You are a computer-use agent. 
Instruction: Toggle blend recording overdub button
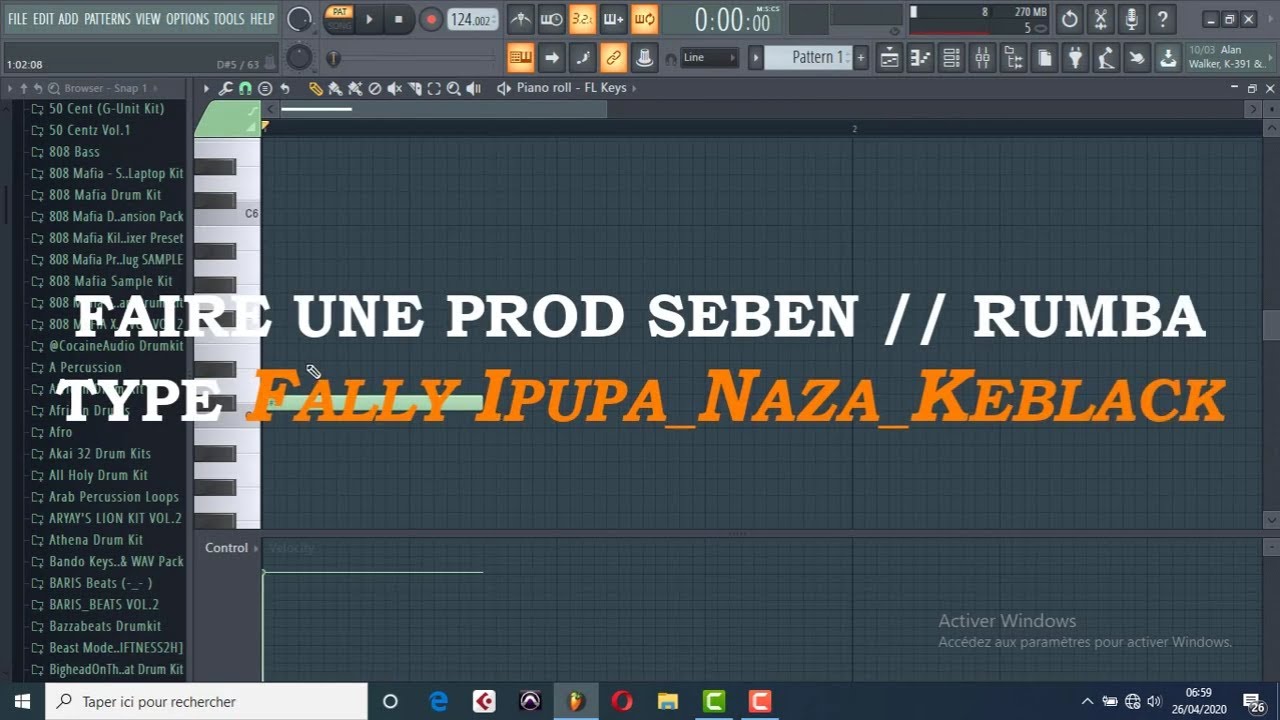613,19
